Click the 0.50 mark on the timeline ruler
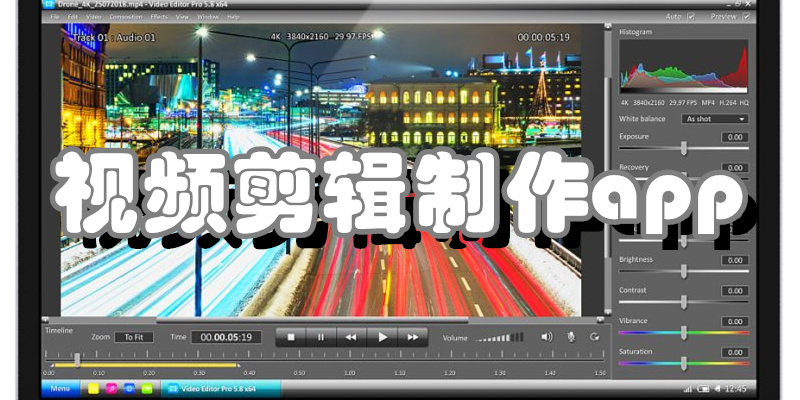This screenshot has height=400, width=800. click(299, 373)
